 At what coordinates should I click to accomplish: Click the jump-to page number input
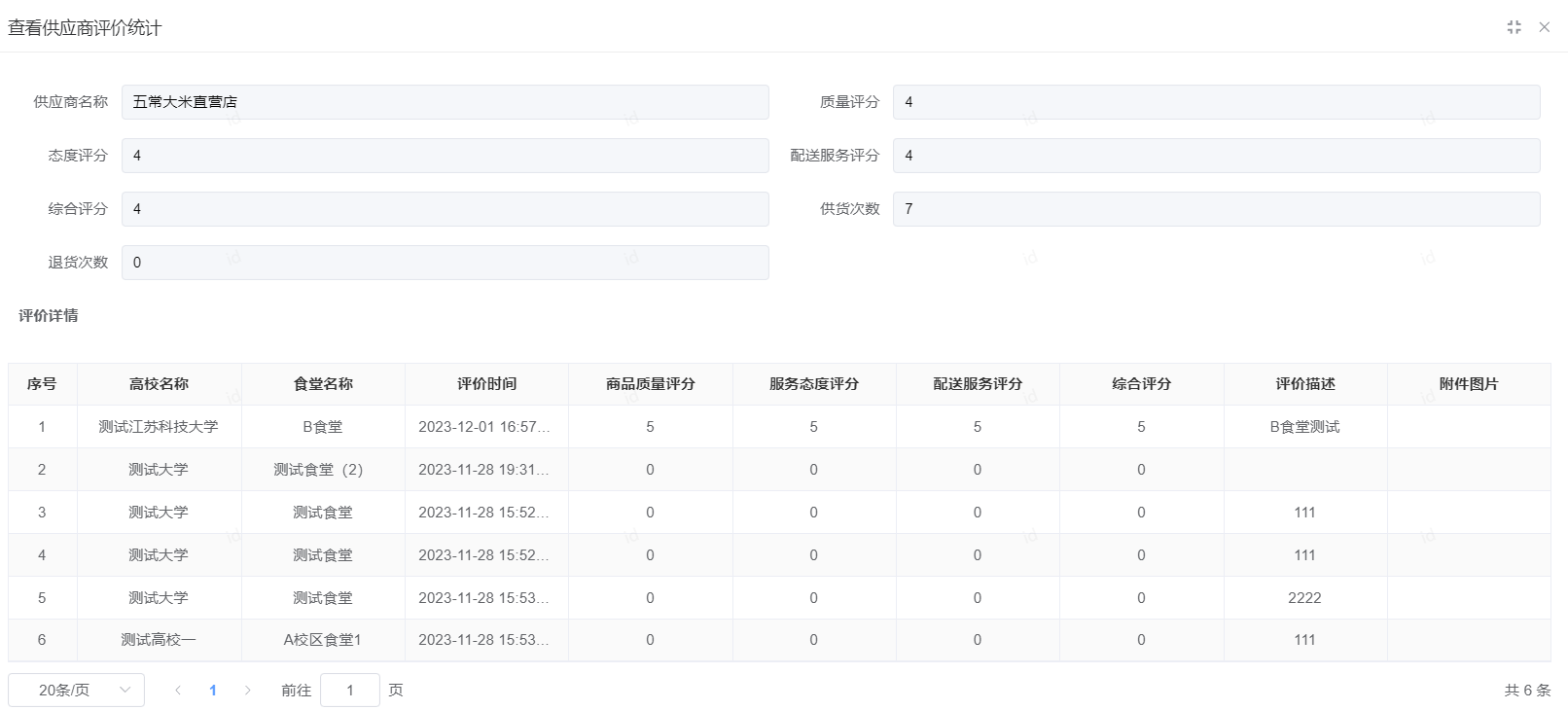pyautogui.click(x=349, y=690)
